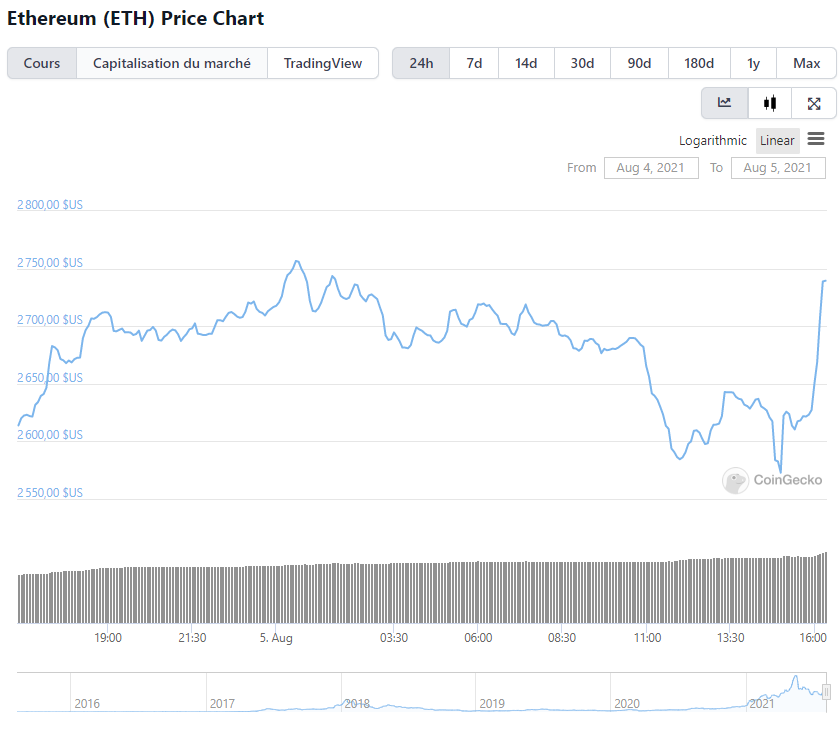The height and width of the screenshot is (736, 840).
Task: Open the From date field
Action: [x=651, y=168]
